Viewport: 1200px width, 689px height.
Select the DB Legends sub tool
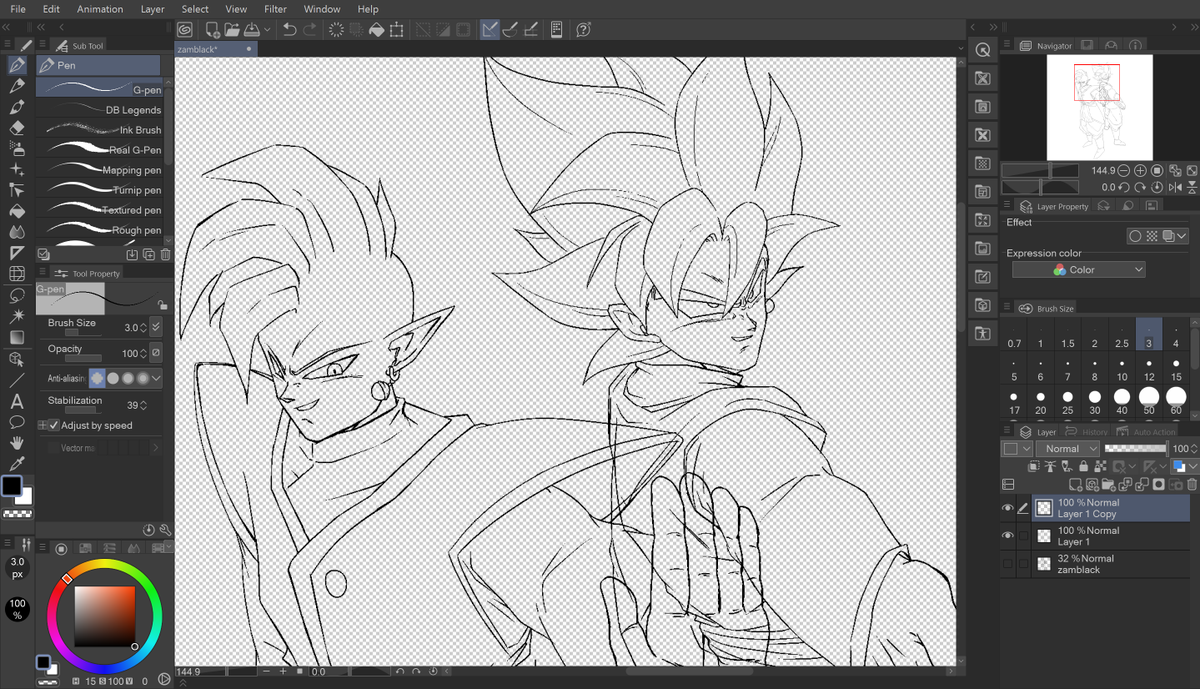point(99,110)
